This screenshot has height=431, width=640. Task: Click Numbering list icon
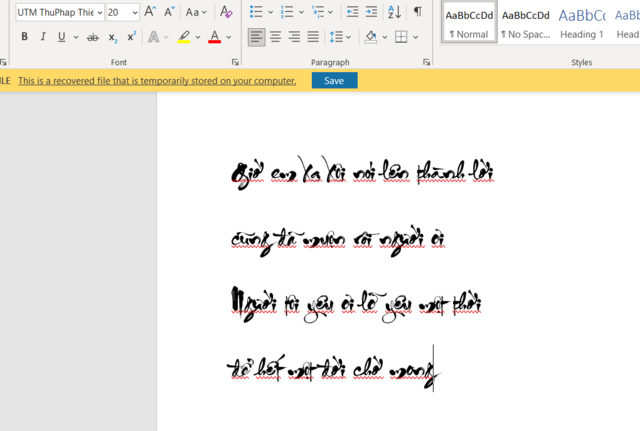[x=287, y=12]
